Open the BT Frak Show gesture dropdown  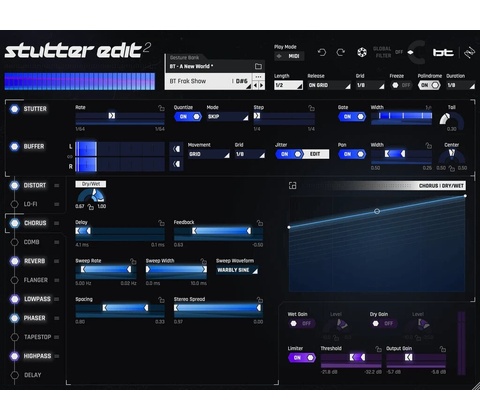(x=209, y=81)
